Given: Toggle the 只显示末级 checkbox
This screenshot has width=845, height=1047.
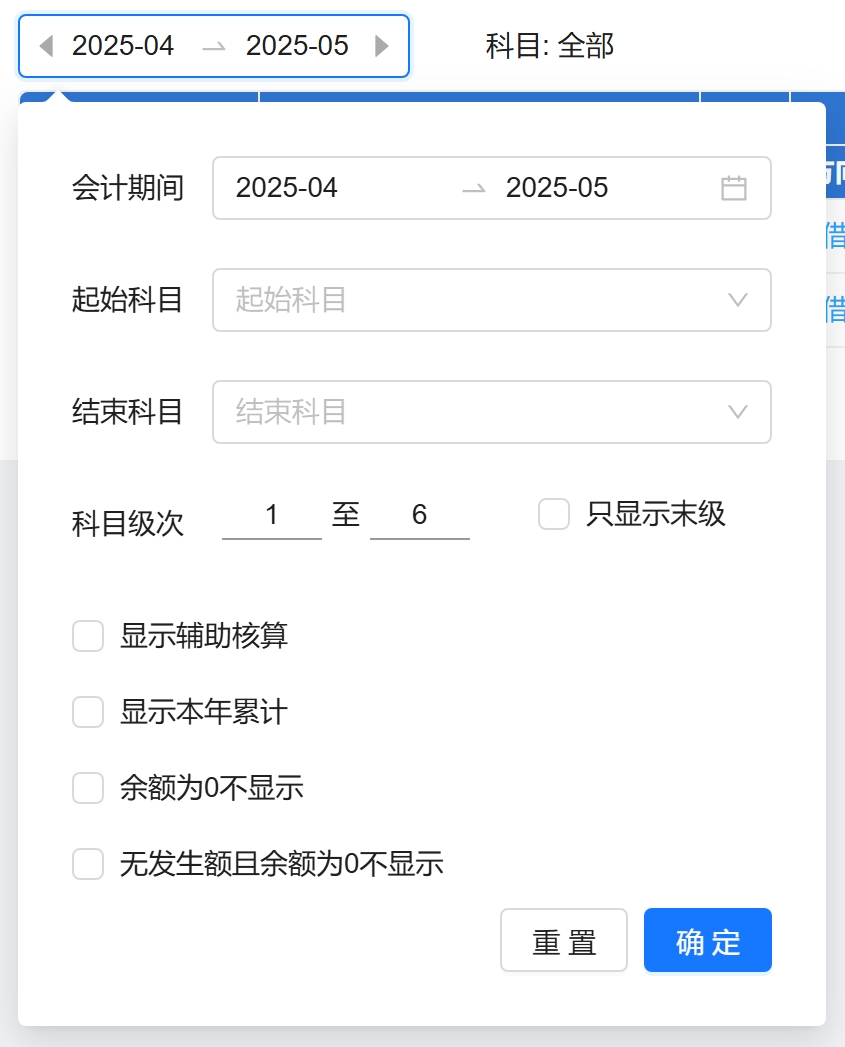Looking at the screenshot, I should [x=554, y=514].
